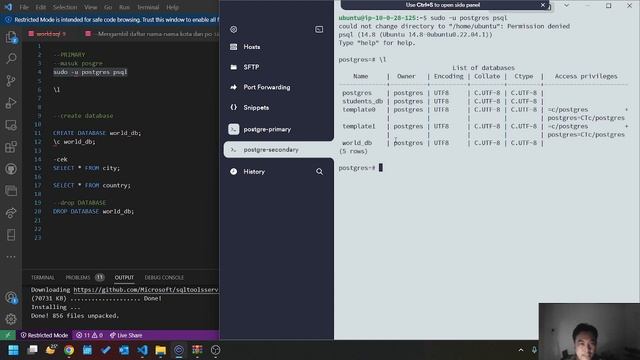This screenshot has width=640, height=360.
Task: Open Google Chrome from the taskbar
Action: (x=69, y=350)
